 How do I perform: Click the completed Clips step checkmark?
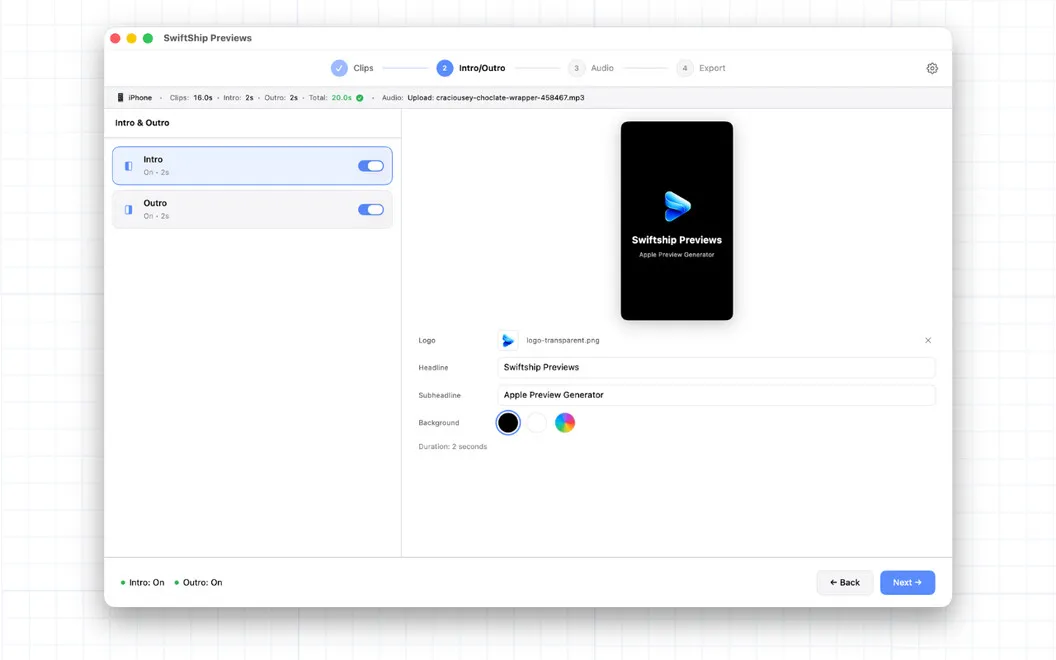point(339,68)
